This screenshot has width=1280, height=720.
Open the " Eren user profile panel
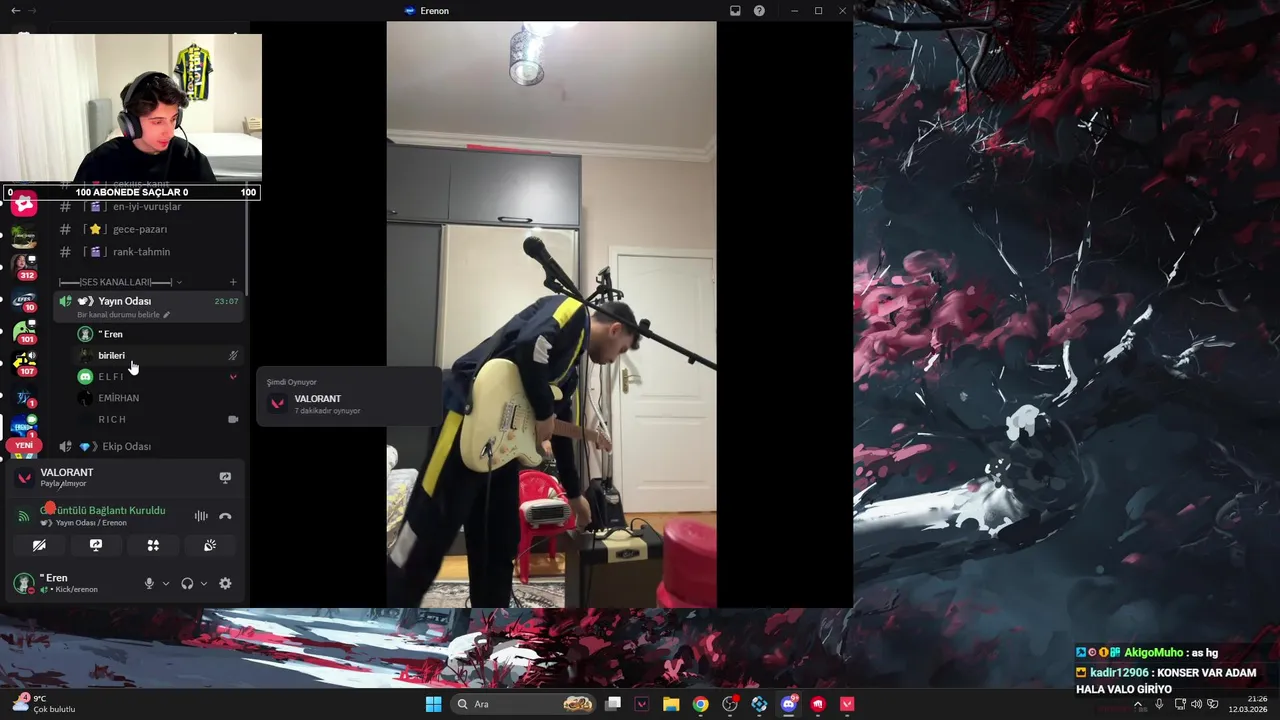[x=70, y=583]
